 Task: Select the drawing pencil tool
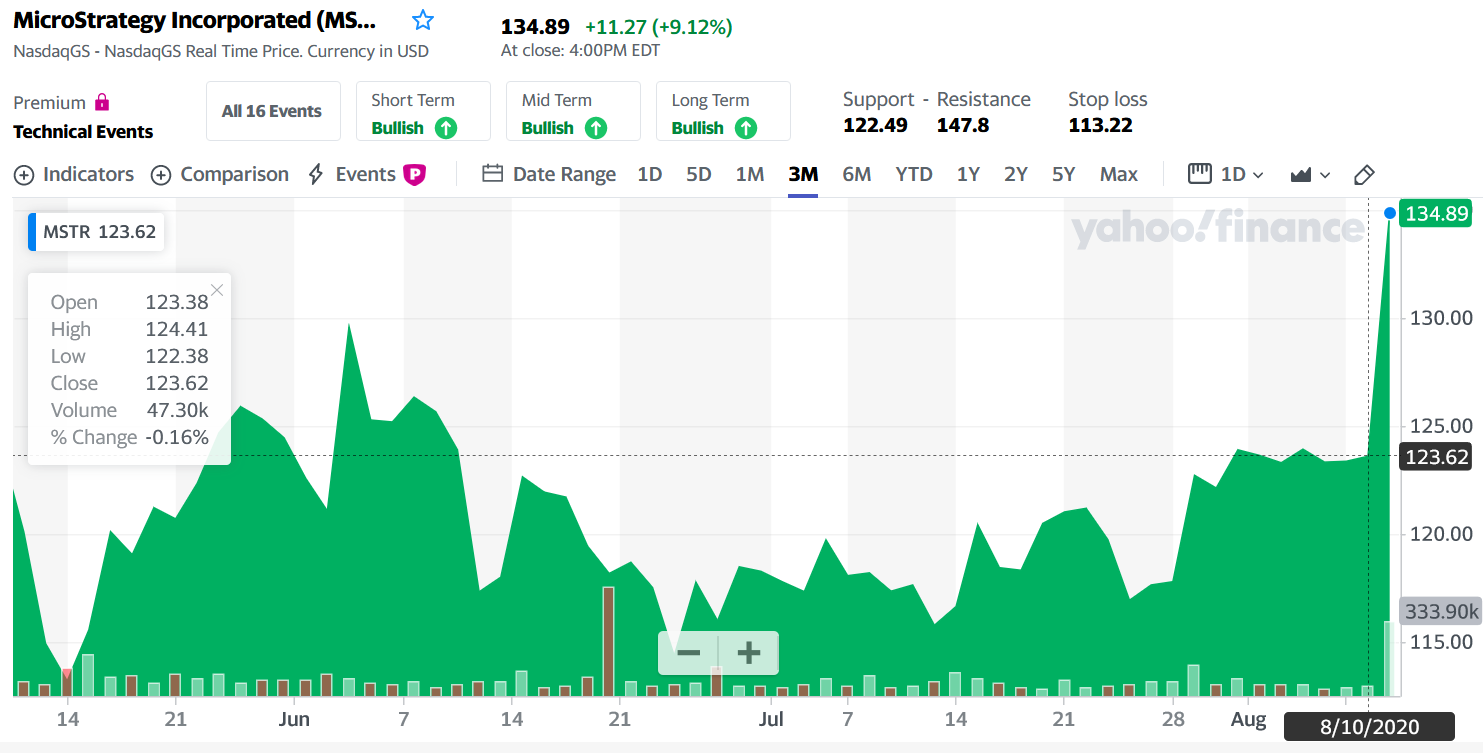click(1364, 175)
